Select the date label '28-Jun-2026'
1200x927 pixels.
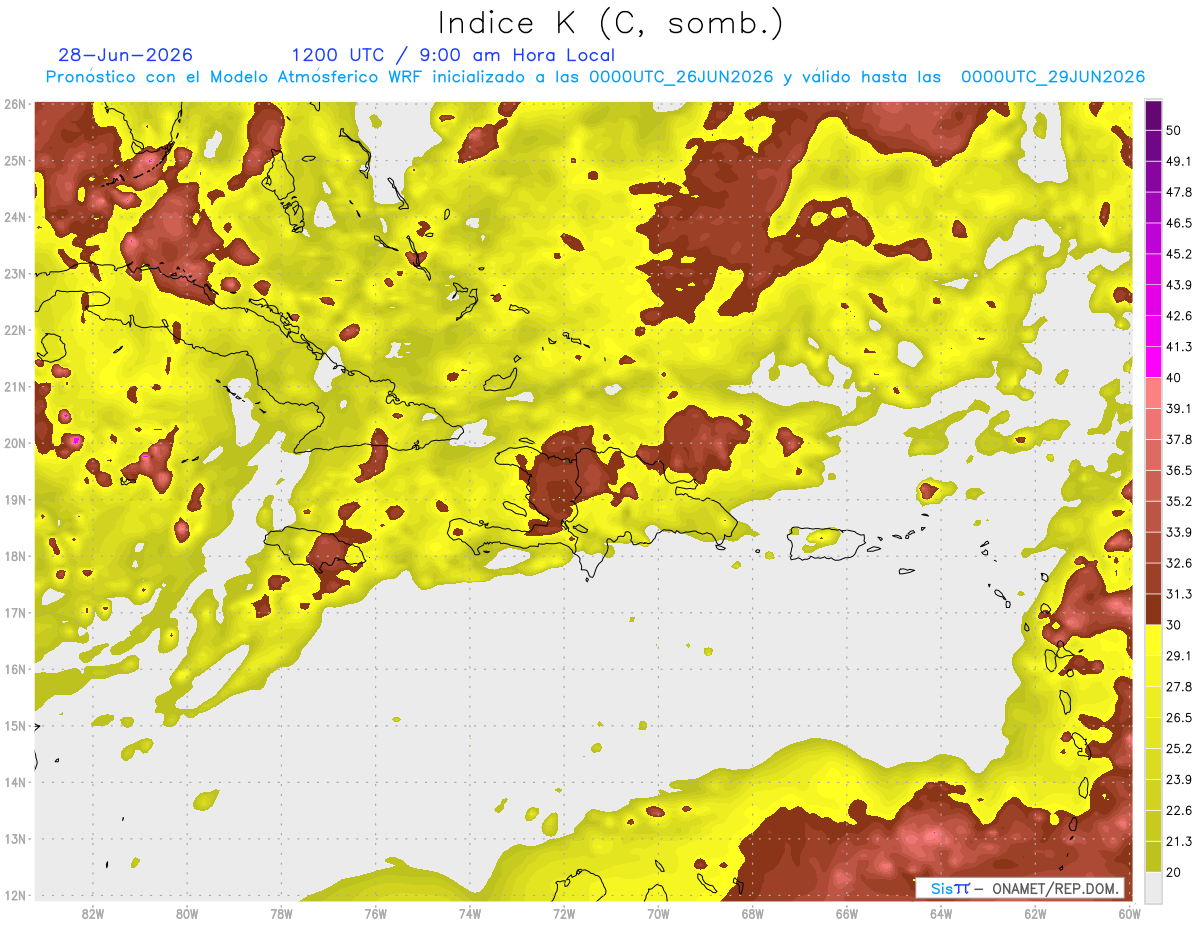126,56
